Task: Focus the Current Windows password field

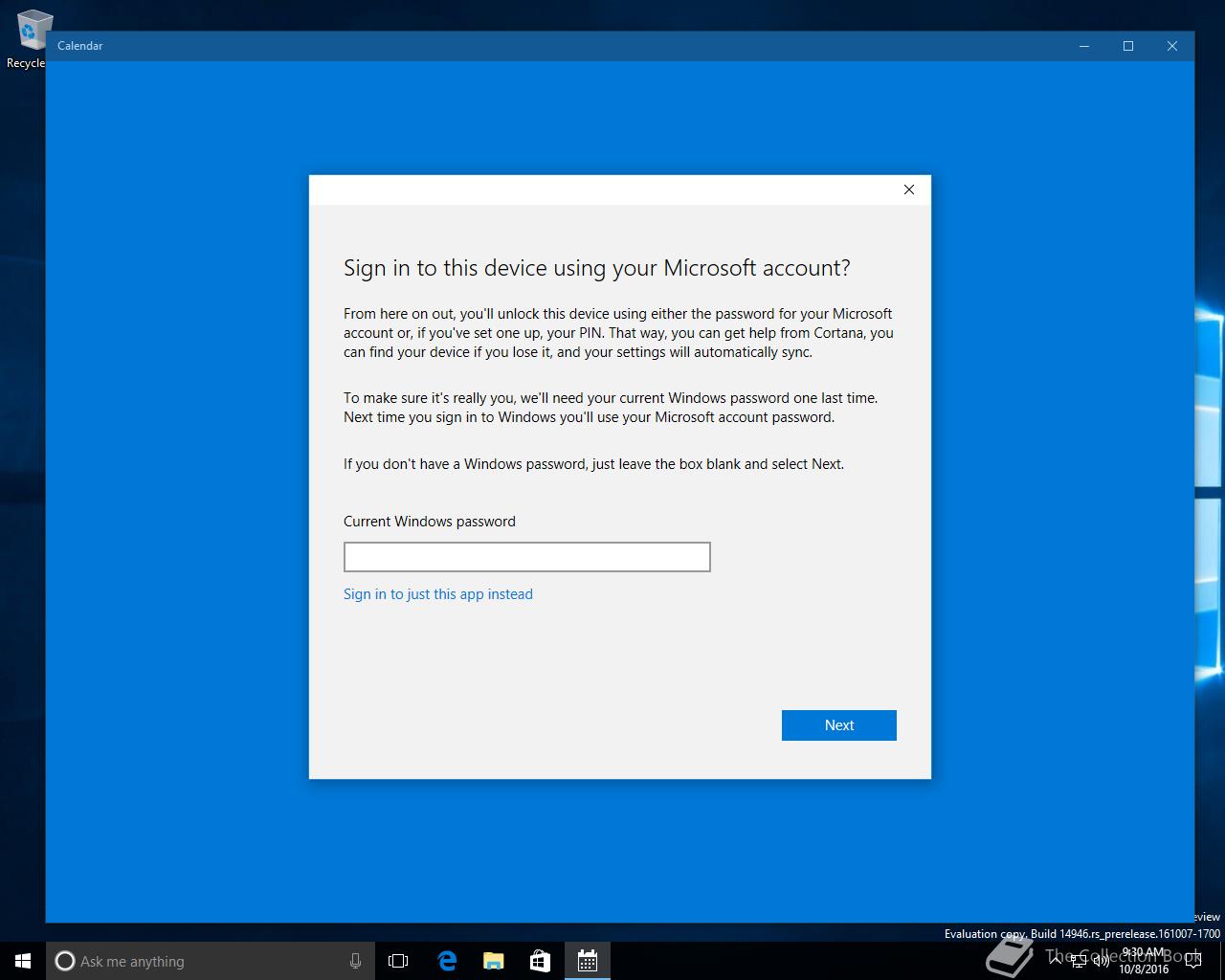Action: coord(526,557)
